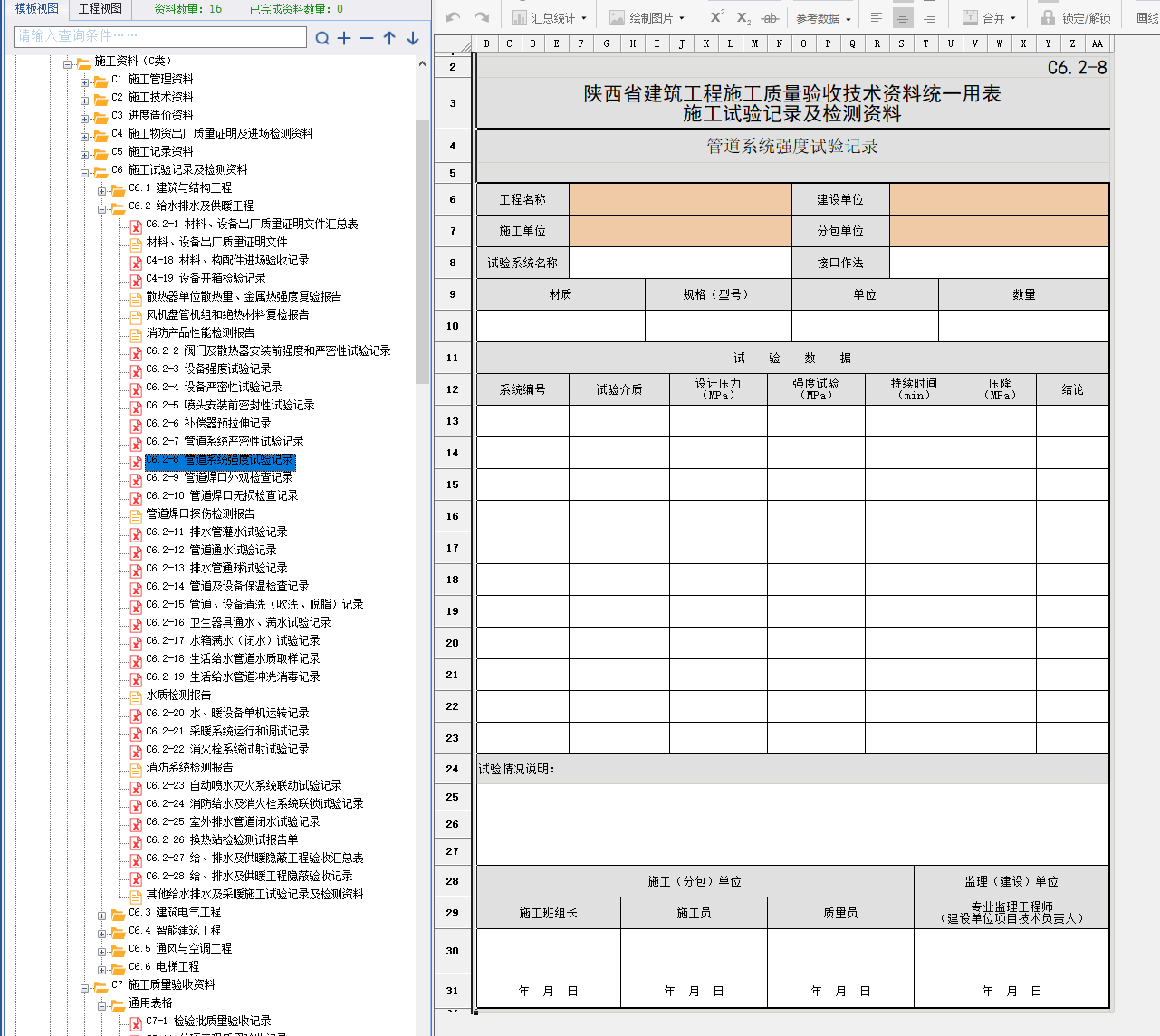Select row header 12
Image resolution: width=1160 pixels, height=1036 pixels.
[453, 389]
